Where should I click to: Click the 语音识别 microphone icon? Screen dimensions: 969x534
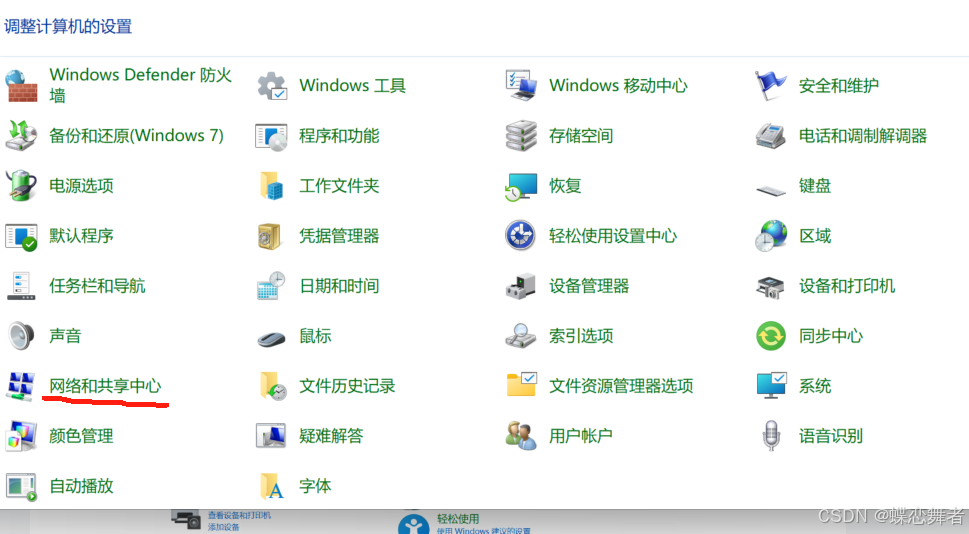[x=771, y=436]
